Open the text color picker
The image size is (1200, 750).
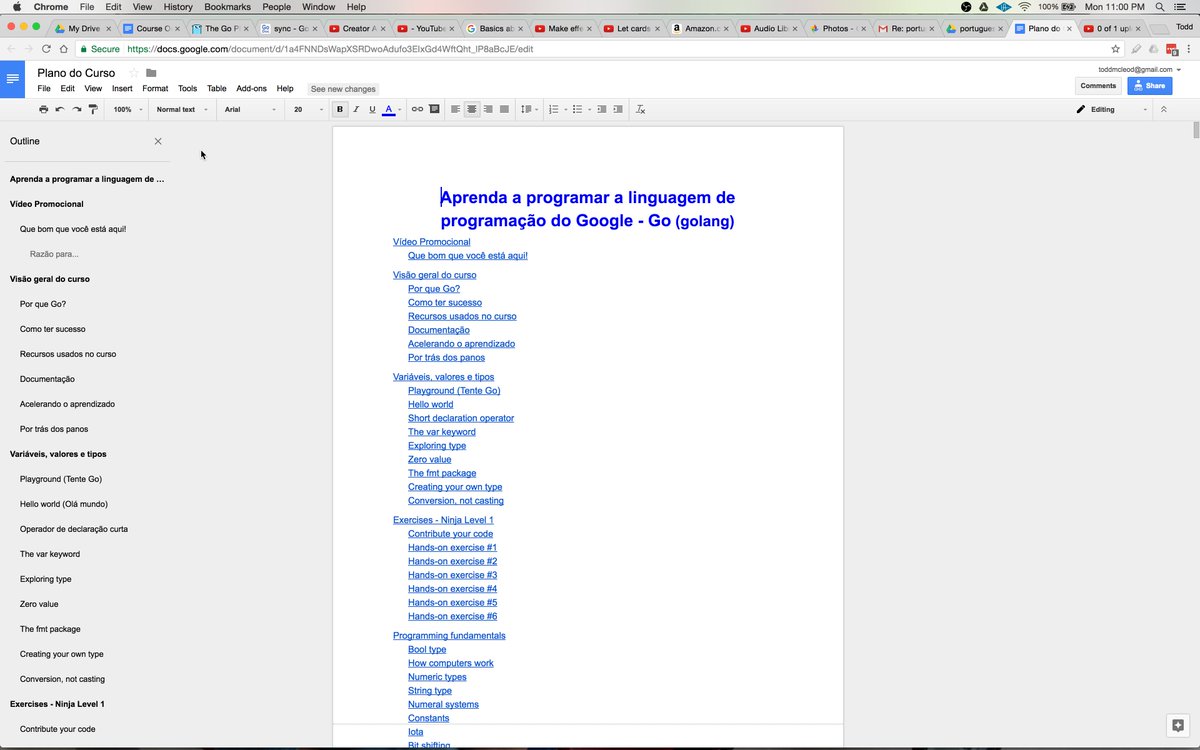pyautogui.click(x=392, y=109)
